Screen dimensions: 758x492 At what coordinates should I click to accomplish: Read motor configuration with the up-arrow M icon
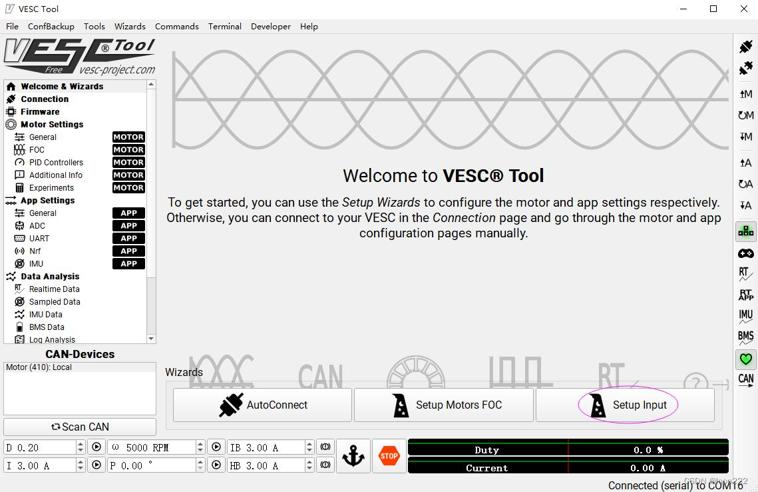[745, 94]
